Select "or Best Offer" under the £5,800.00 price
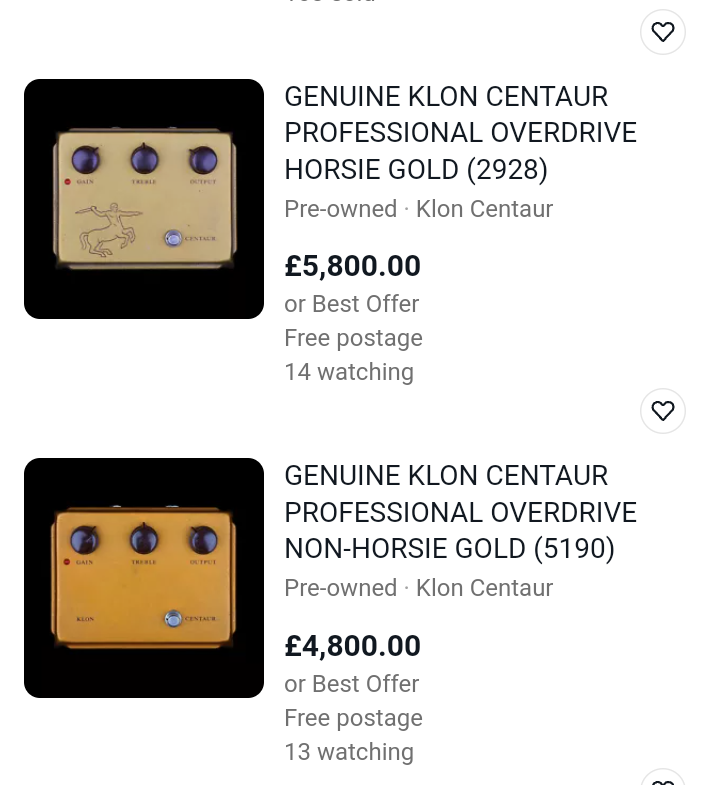This screenshot has height=785, width=720. pyautogui.click(x=351, y=304)
